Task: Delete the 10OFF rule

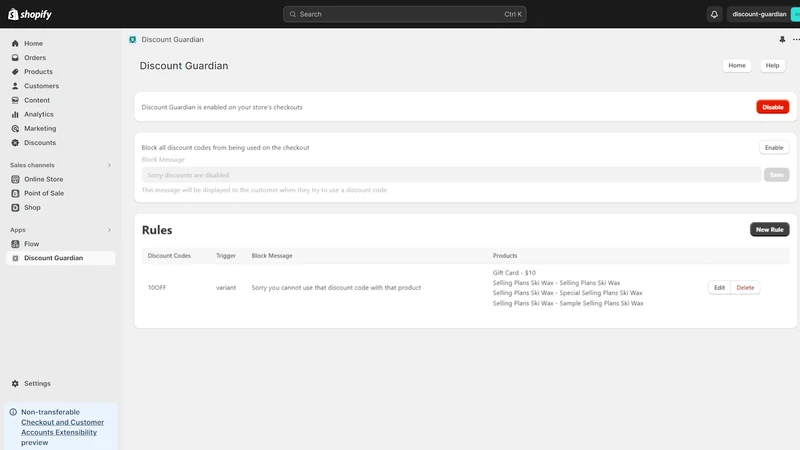Action: 745,288
